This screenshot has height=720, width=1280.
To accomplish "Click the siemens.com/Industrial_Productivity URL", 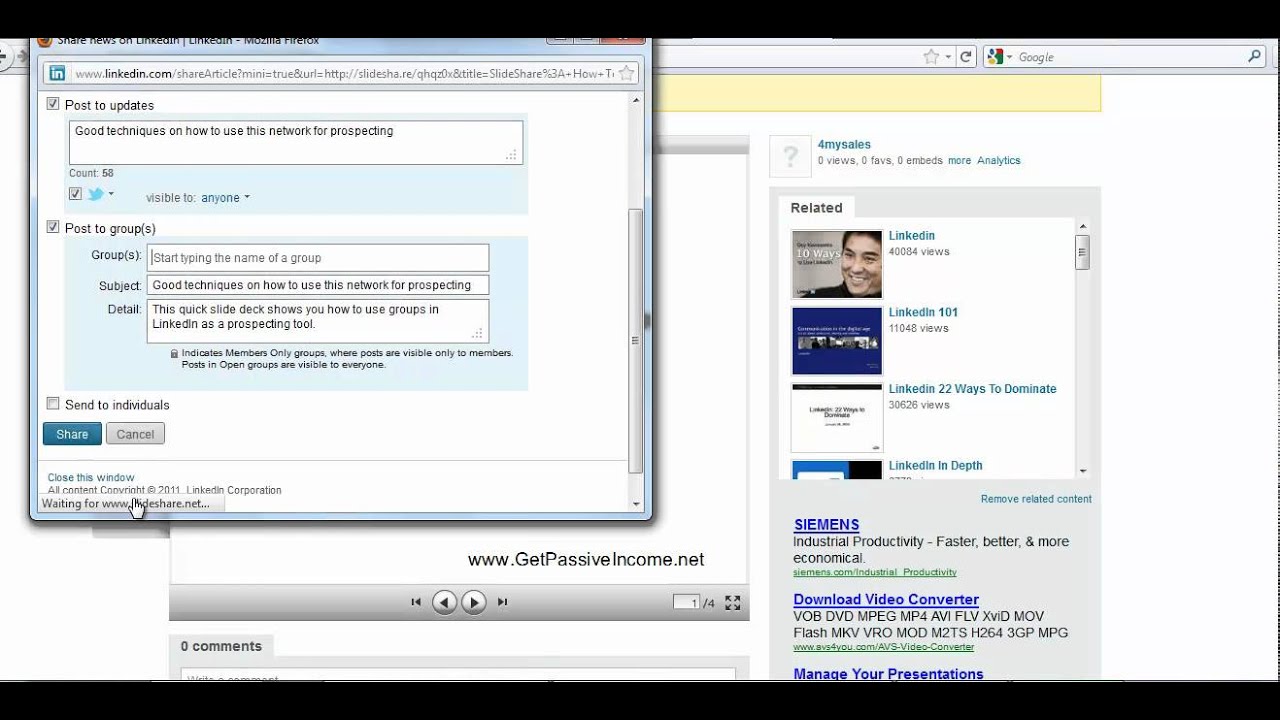I will [875, 572].
